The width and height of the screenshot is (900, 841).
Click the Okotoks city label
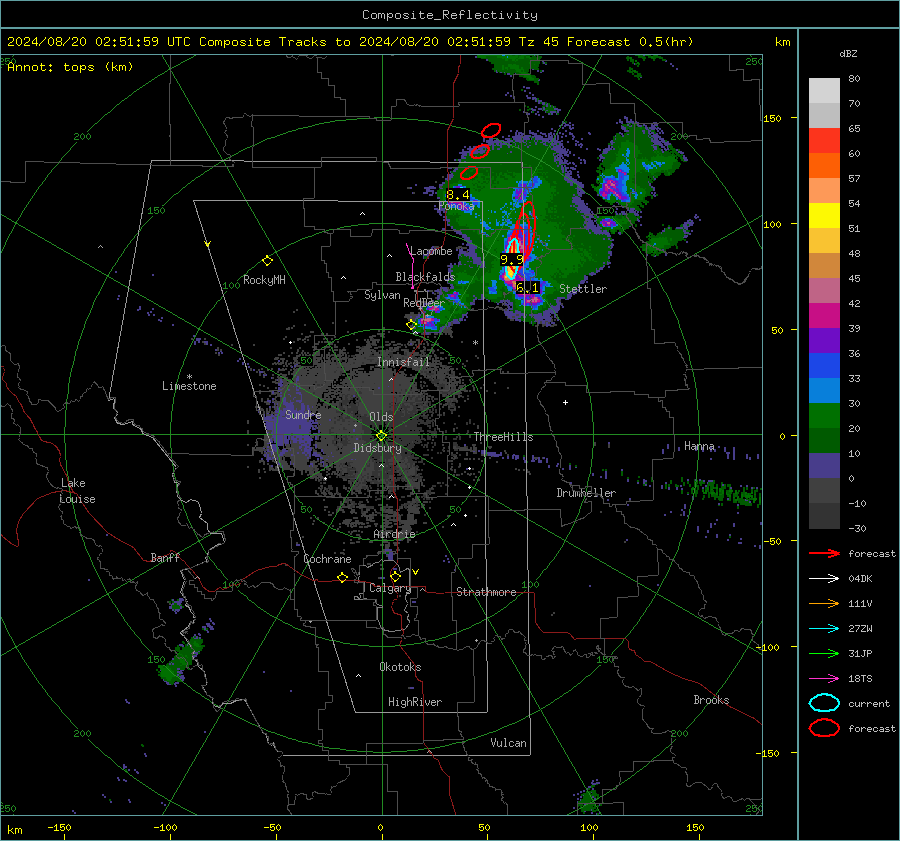click(x=400, y=667)
